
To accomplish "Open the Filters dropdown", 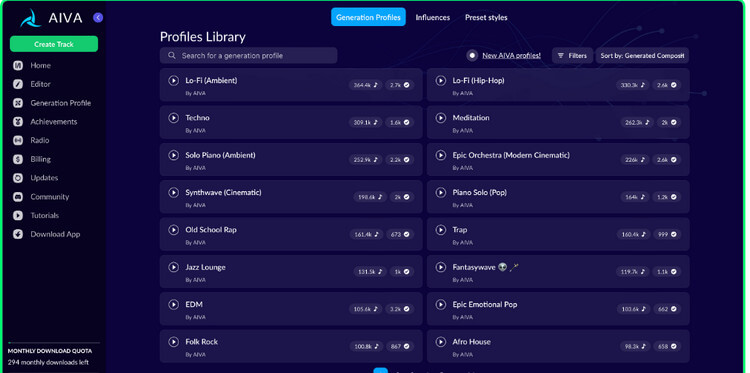I will 572,55.
